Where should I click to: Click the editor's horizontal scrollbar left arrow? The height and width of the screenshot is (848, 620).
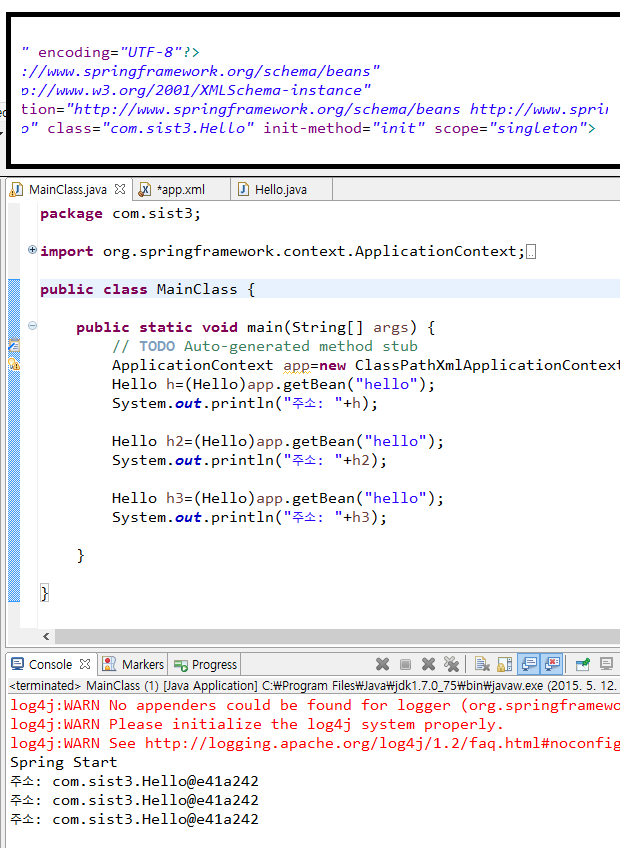coord(46,636)
